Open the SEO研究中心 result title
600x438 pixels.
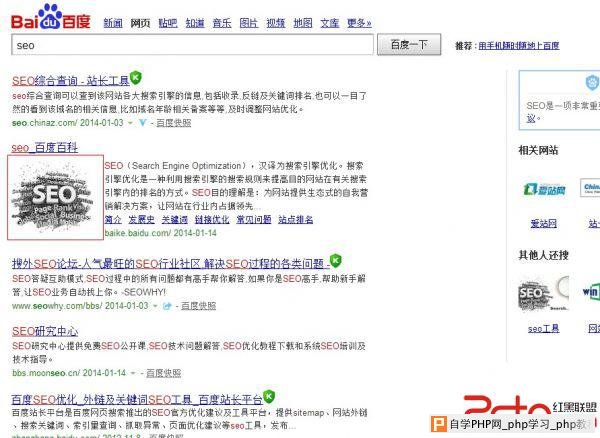(45, 331)
